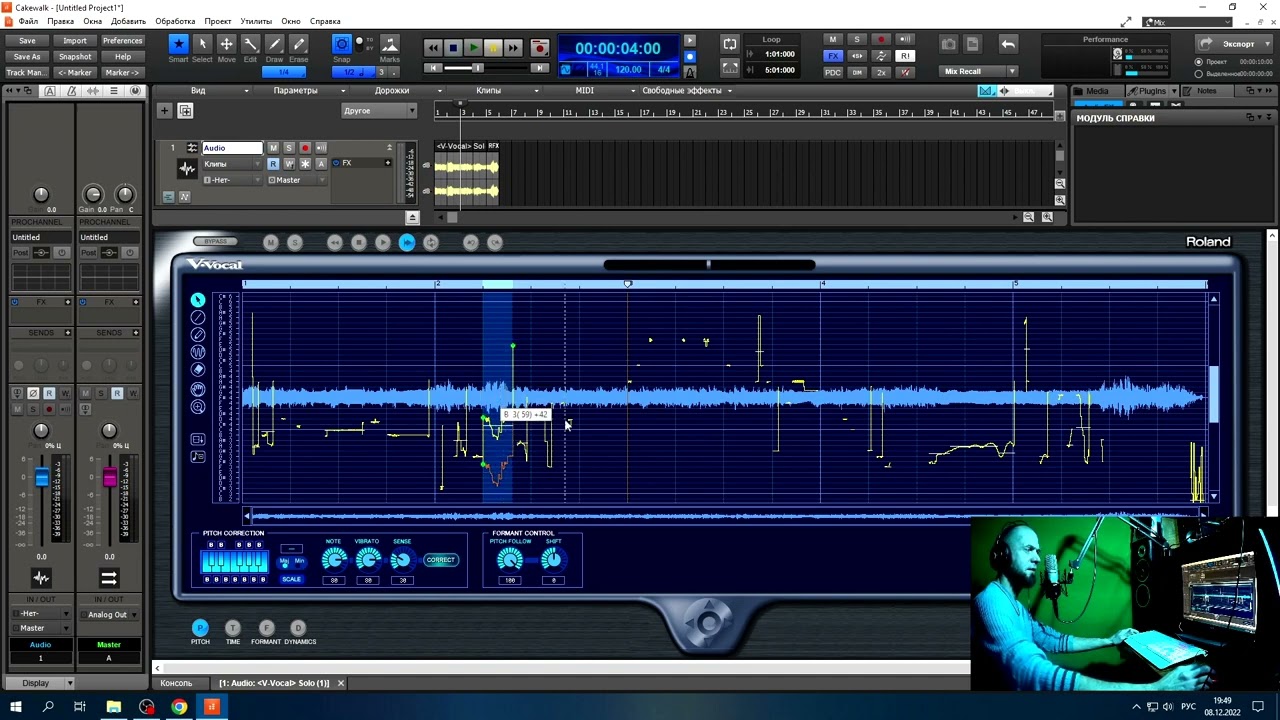Open the -Нет- input dropdown on track

point(231,180)
